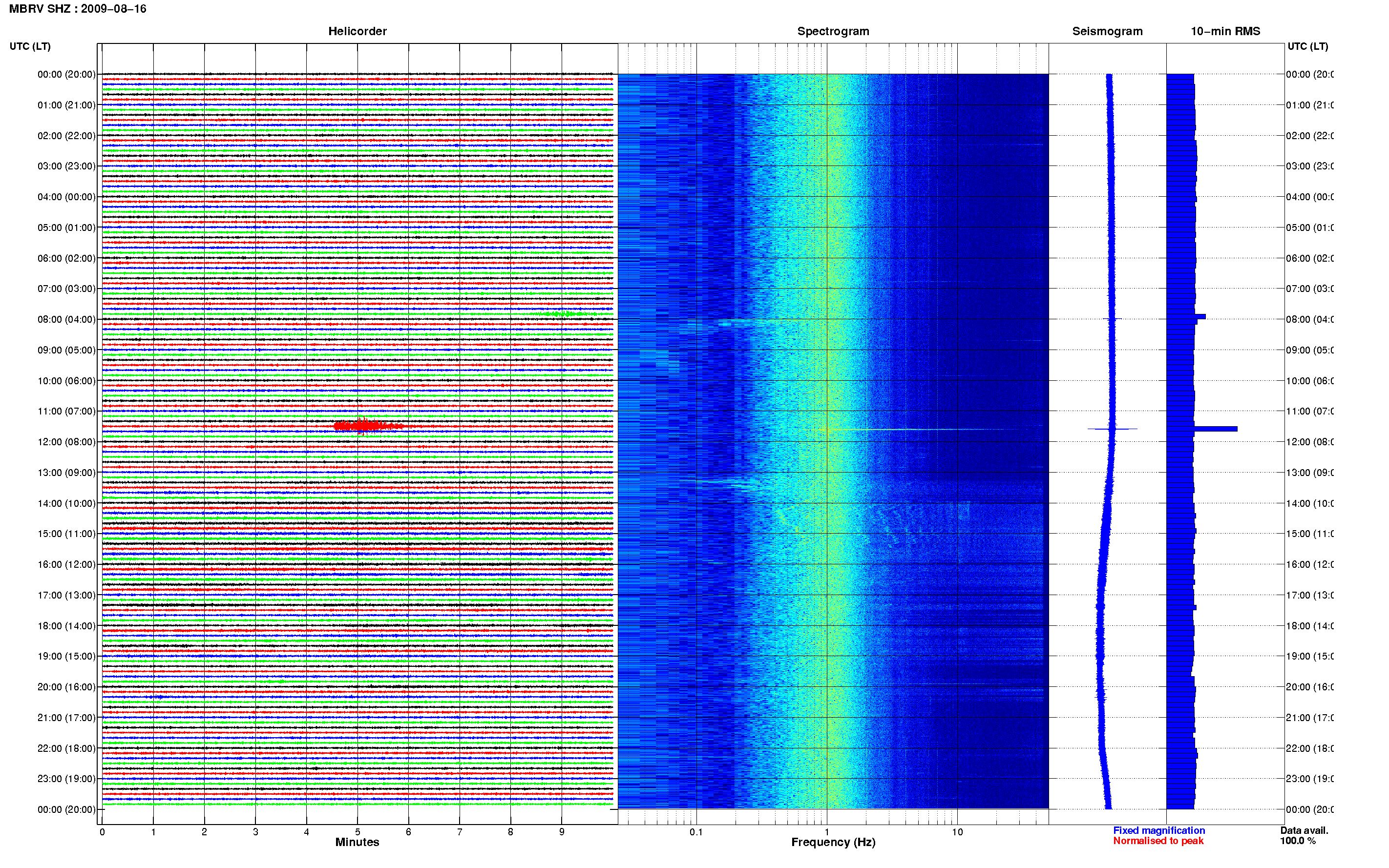Click the bright horizontal spectrogram line near 11:30

[913, 430]
